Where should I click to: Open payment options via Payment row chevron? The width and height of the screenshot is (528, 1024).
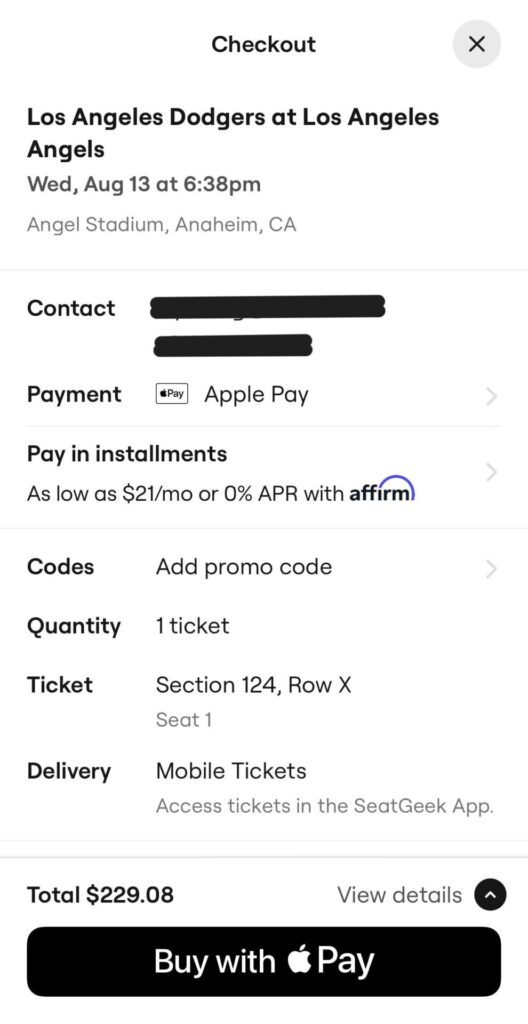tap(492, 396)
